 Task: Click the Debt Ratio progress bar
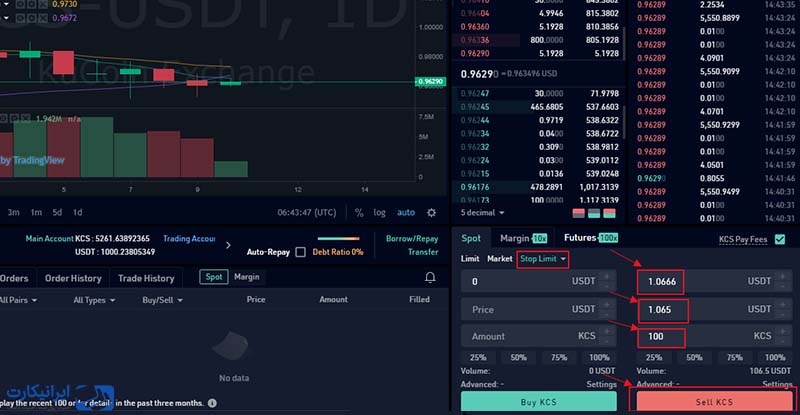[x=338, y=238]
